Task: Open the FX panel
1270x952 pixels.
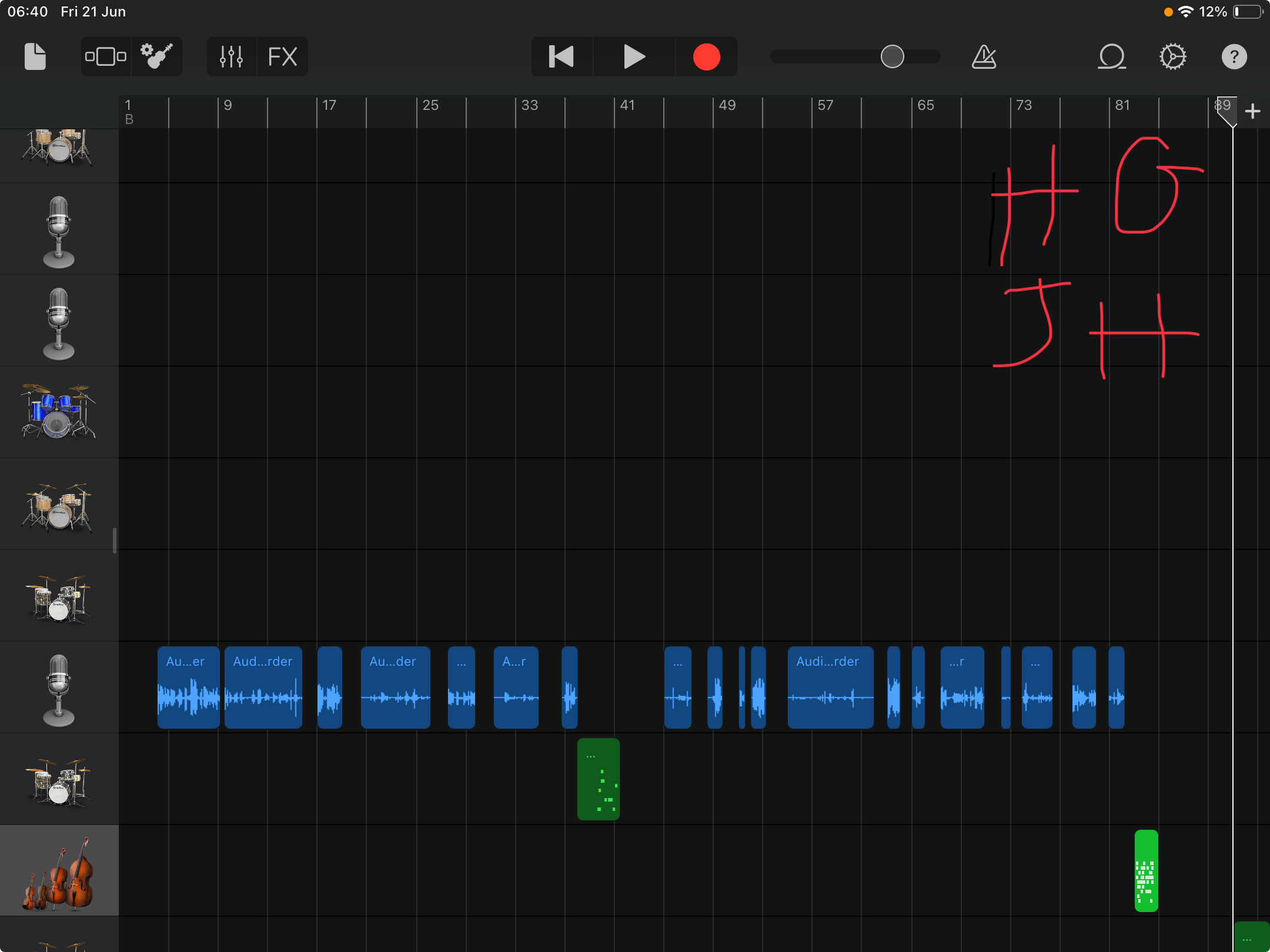Action: tap(282, 57)
